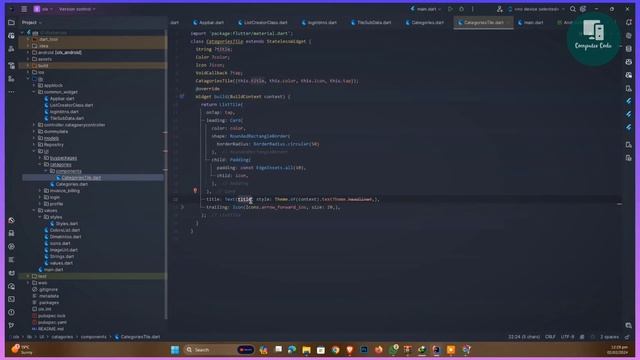
Task: Click the fold arrow beside the trailing line
Action: (182, 207)
